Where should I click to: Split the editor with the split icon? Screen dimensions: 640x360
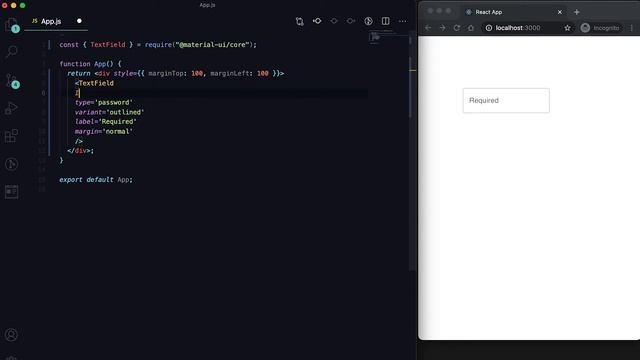(x=385, y=21)
